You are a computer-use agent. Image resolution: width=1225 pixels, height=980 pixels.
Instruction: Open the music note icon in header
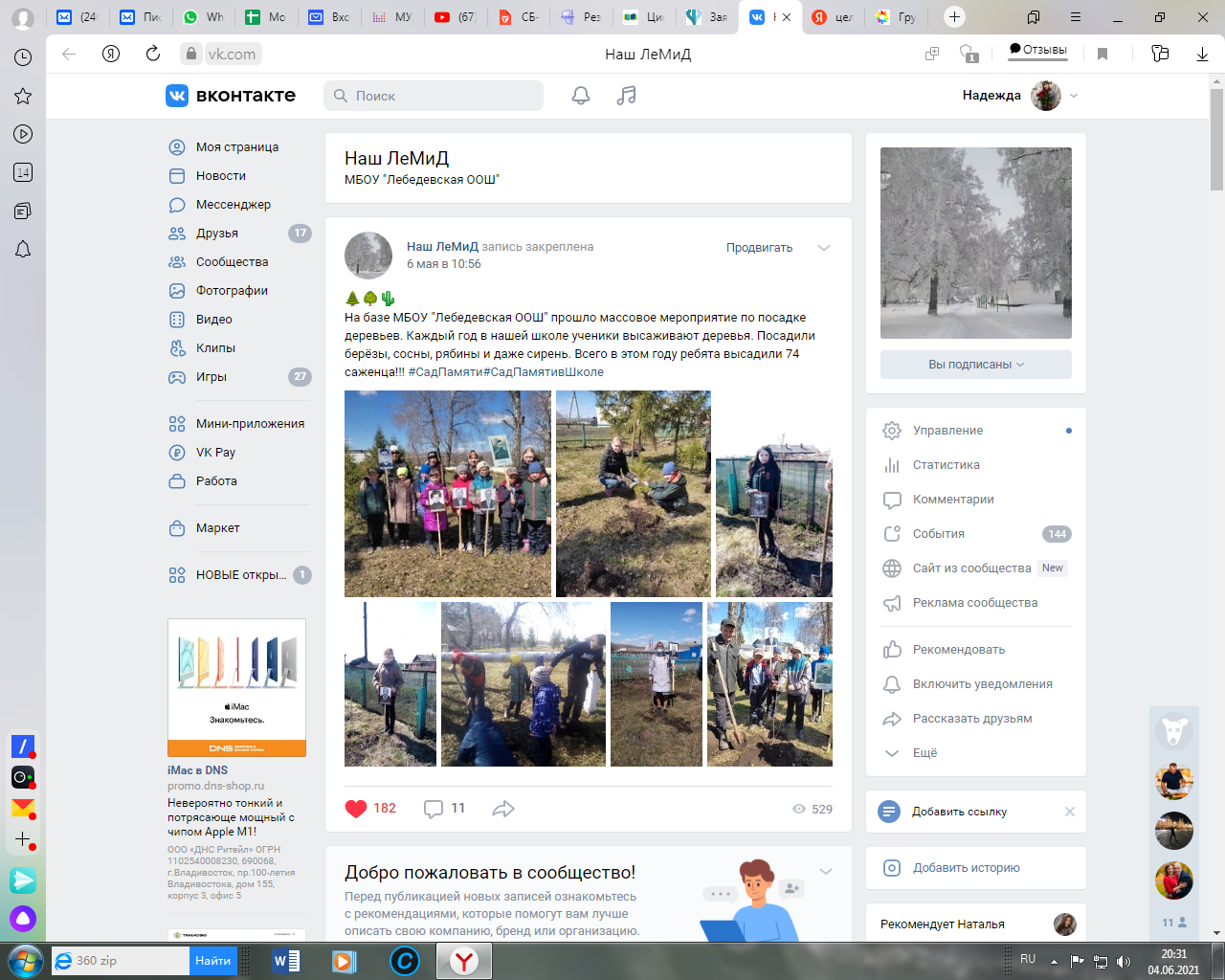pyautogui.click(x=627, y=96)
